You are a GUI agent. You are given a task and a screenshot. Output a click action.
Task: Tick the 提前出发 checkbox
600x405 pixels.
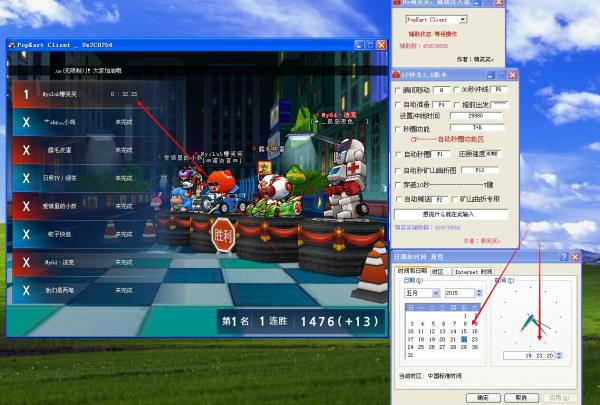click(456, 105)
